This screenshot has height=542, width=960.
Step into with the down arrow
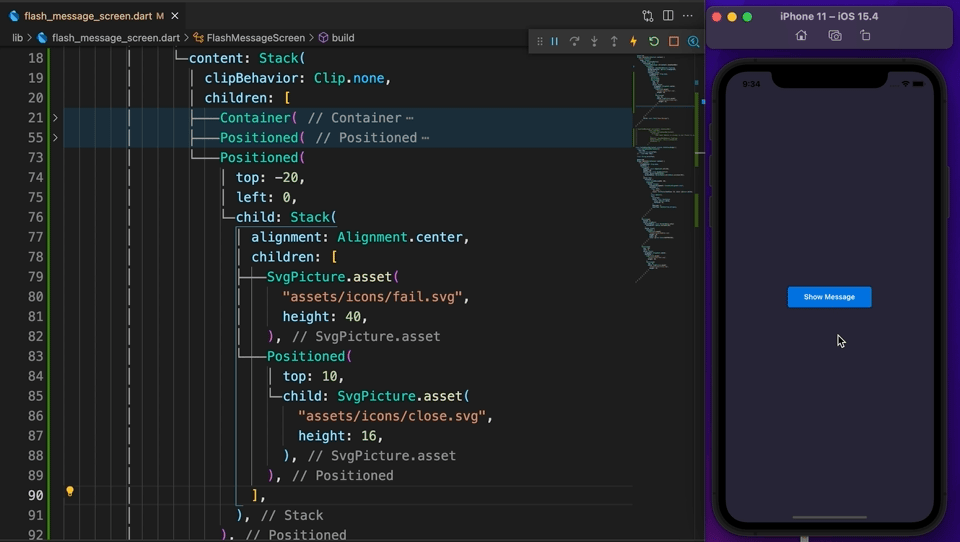594,42
